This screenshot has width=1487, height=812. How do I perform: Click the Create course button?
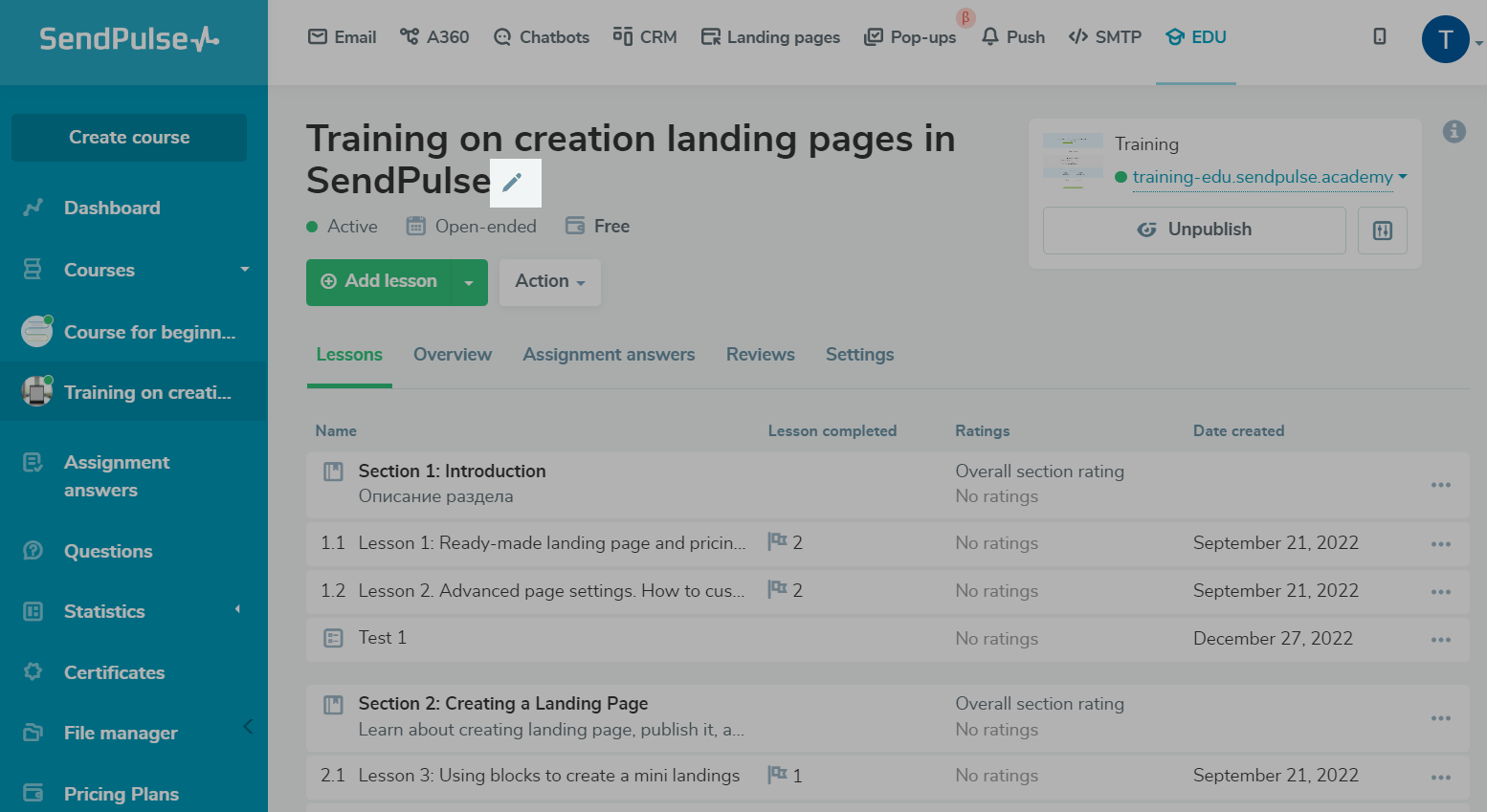coord(129,138)
